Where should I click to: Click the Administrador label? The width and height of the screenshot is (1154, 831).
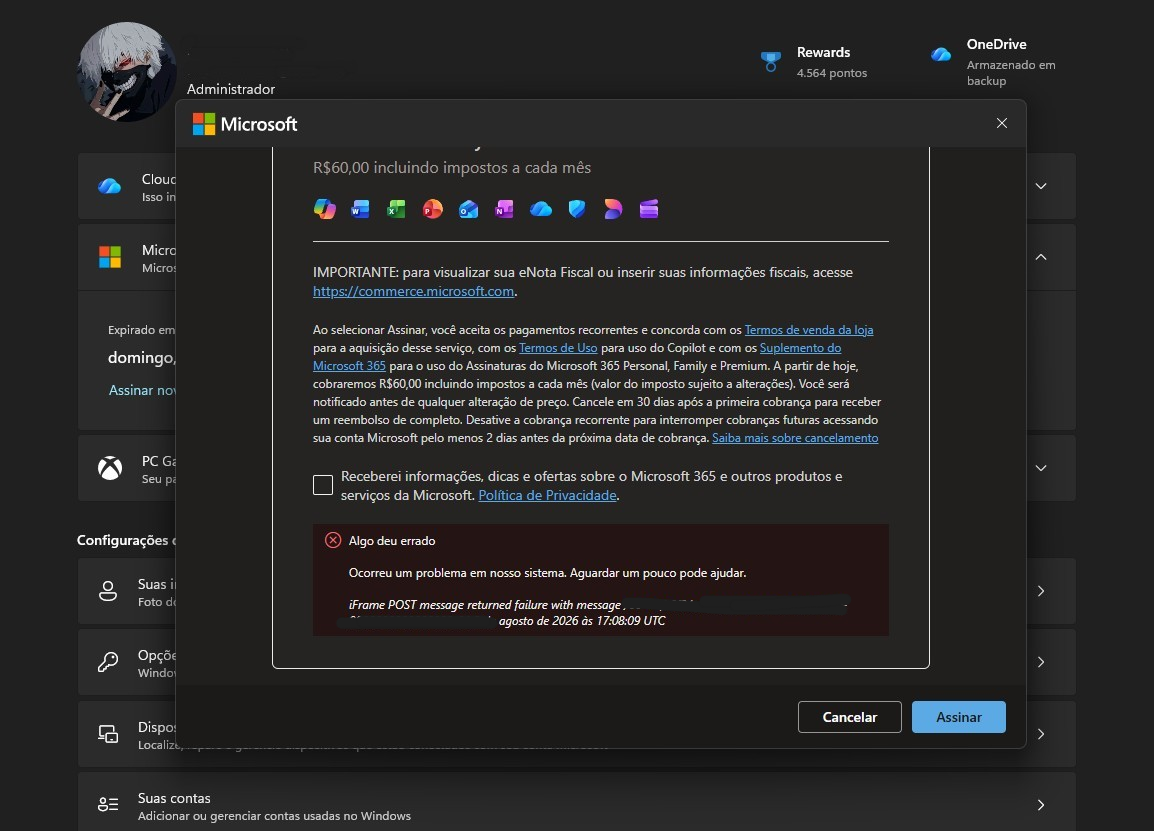(x=230, y=89)
